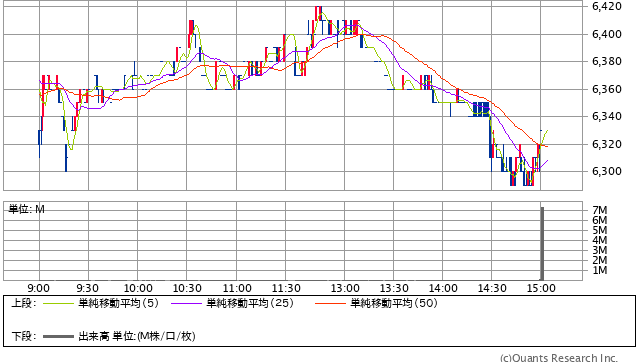
Task: Click the purple 単純移動平均(25) legend line
Action: [x=186, y=303]
